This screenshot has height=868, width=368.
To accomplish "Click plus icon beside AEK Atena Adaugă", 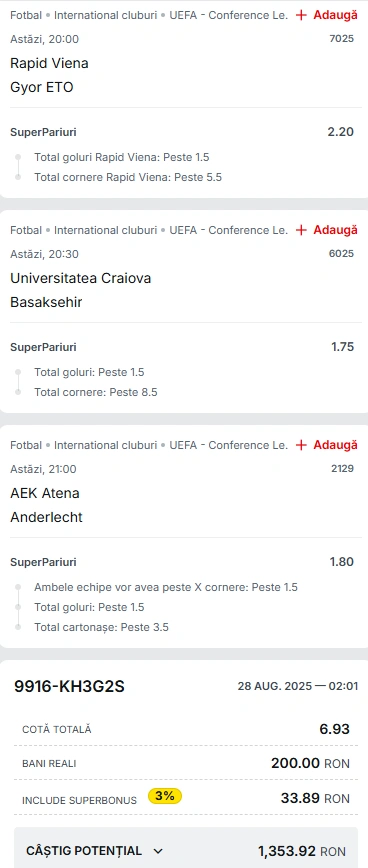I will pyautogui.click(x=301, y=445).
